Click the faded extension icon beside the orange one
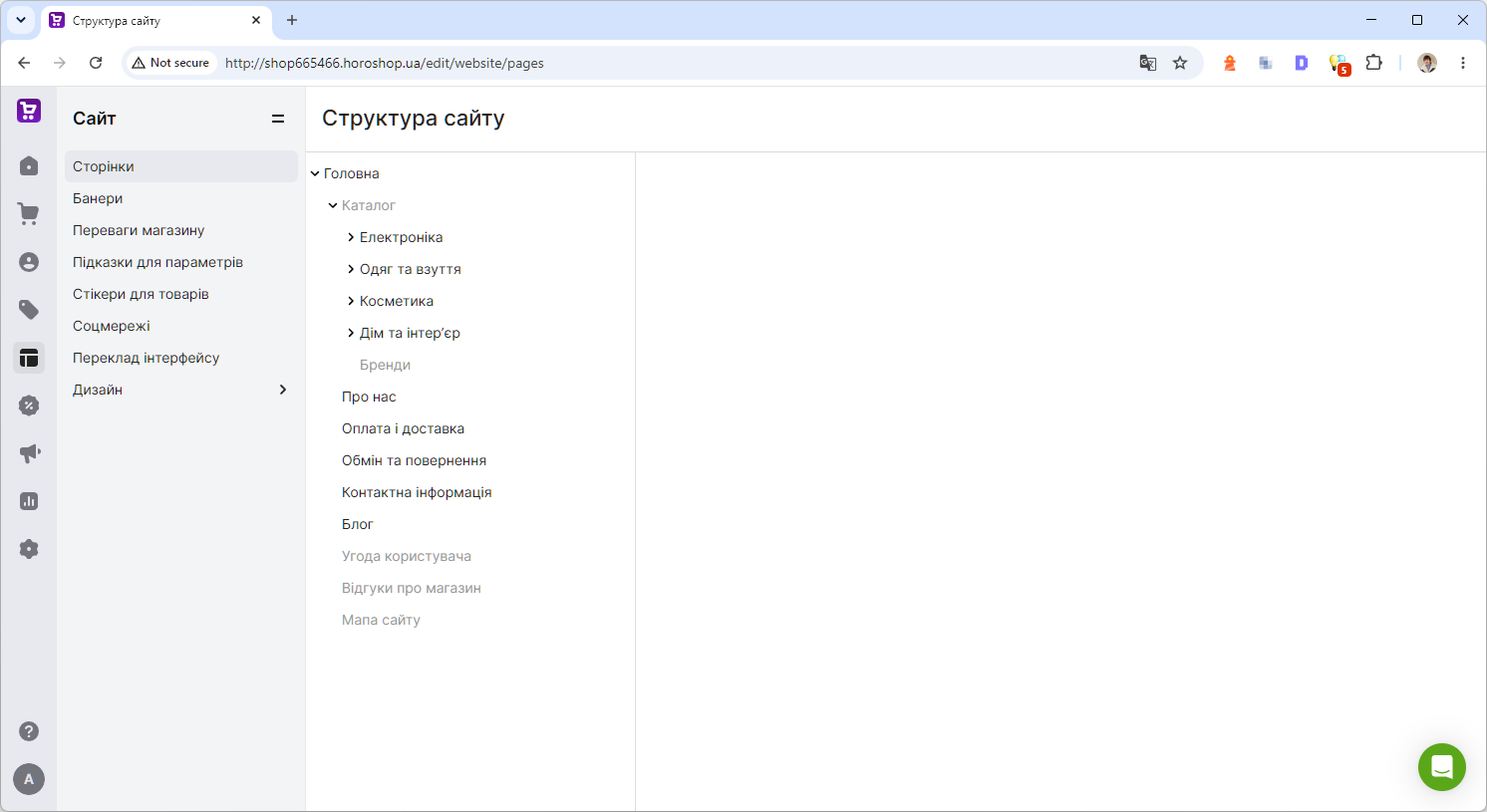This screenshot has height=812, width=1487. [1266, 63]
